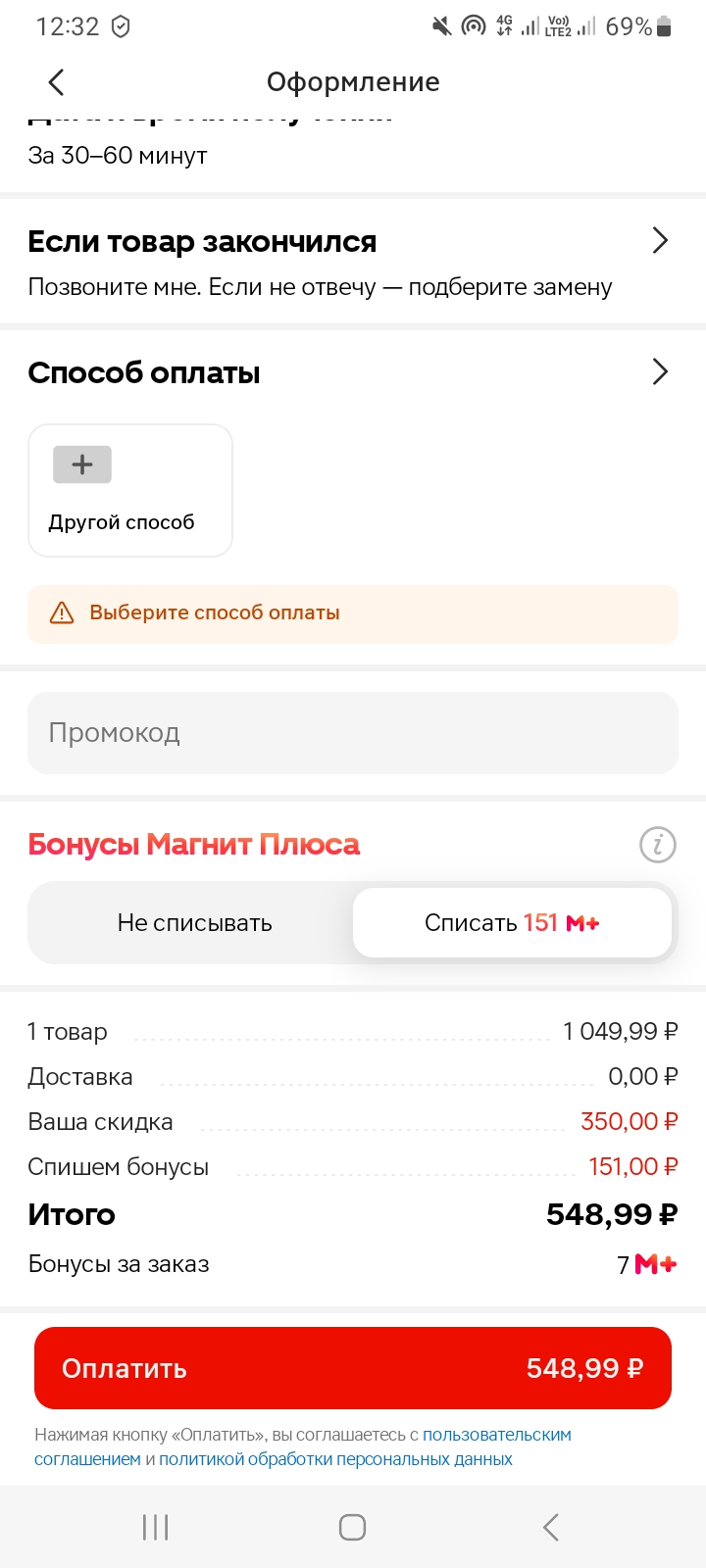Choose "Другой способ" payment card
This screenshot has height=1568, width=706.
tap(130, 490)
